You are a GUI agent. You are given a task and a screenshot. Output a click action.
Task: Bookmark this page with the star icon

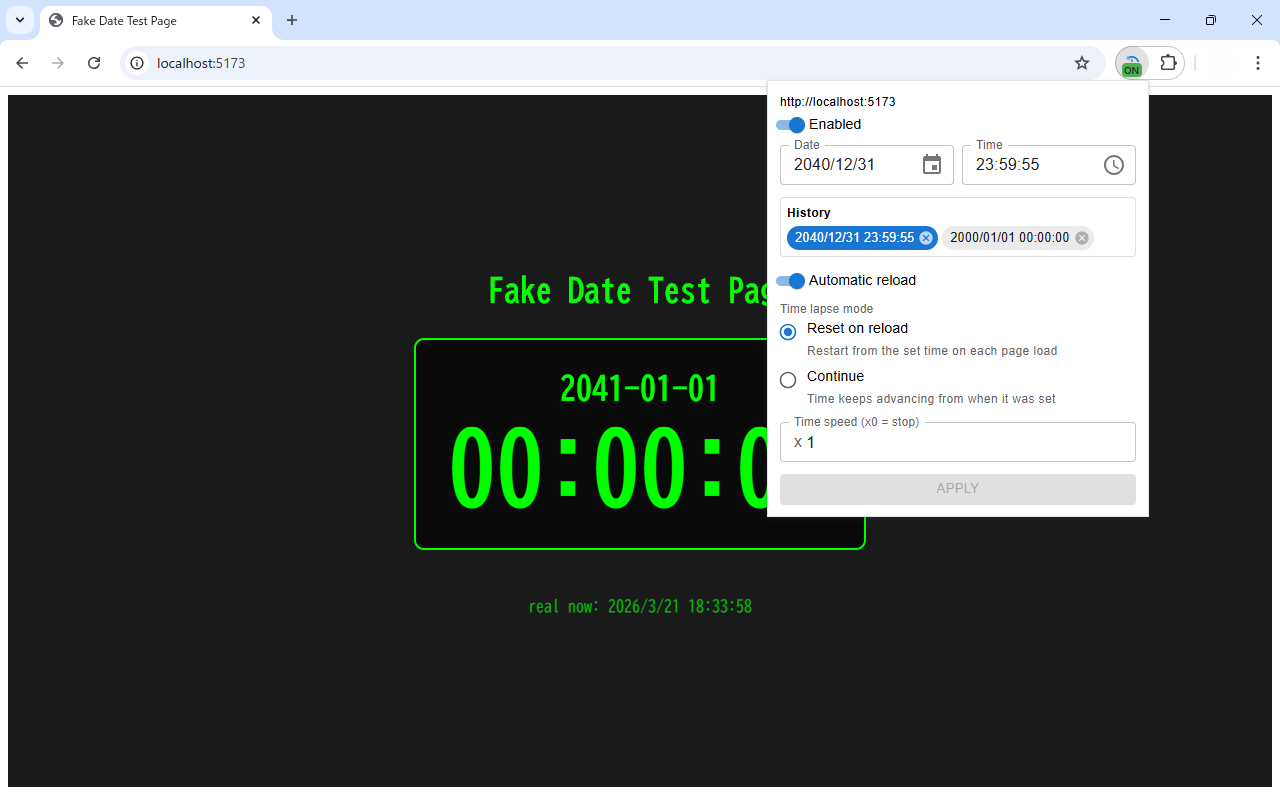pyautogui.click(x=1082, y=63)
